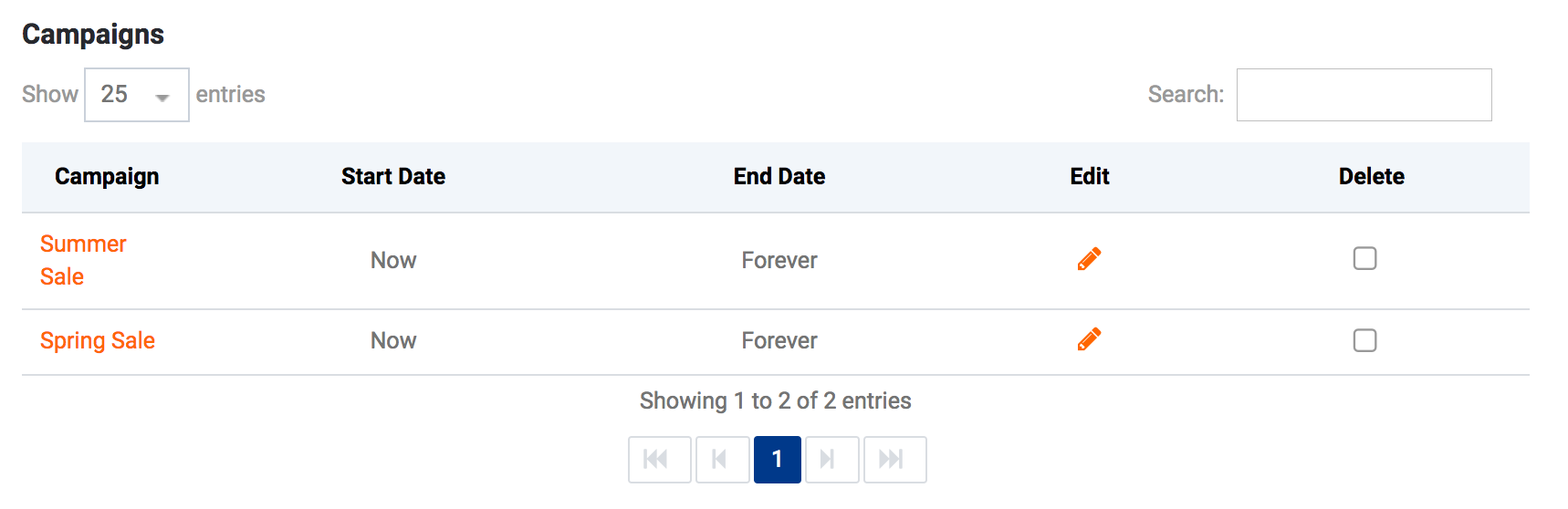1568x509 pixels.
Task: Sort table by Start Date header
Action: [392, 176]
